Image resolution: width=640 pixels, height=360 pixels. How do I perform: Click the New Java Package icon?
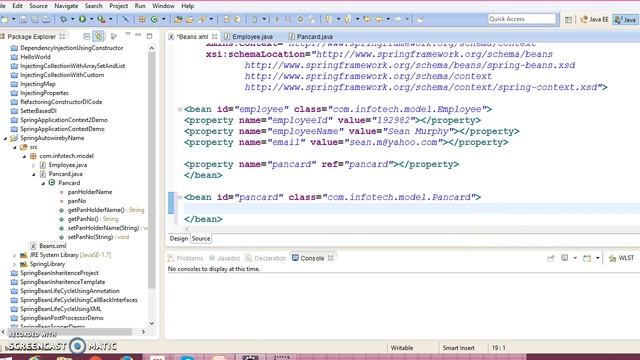[142, 19]
